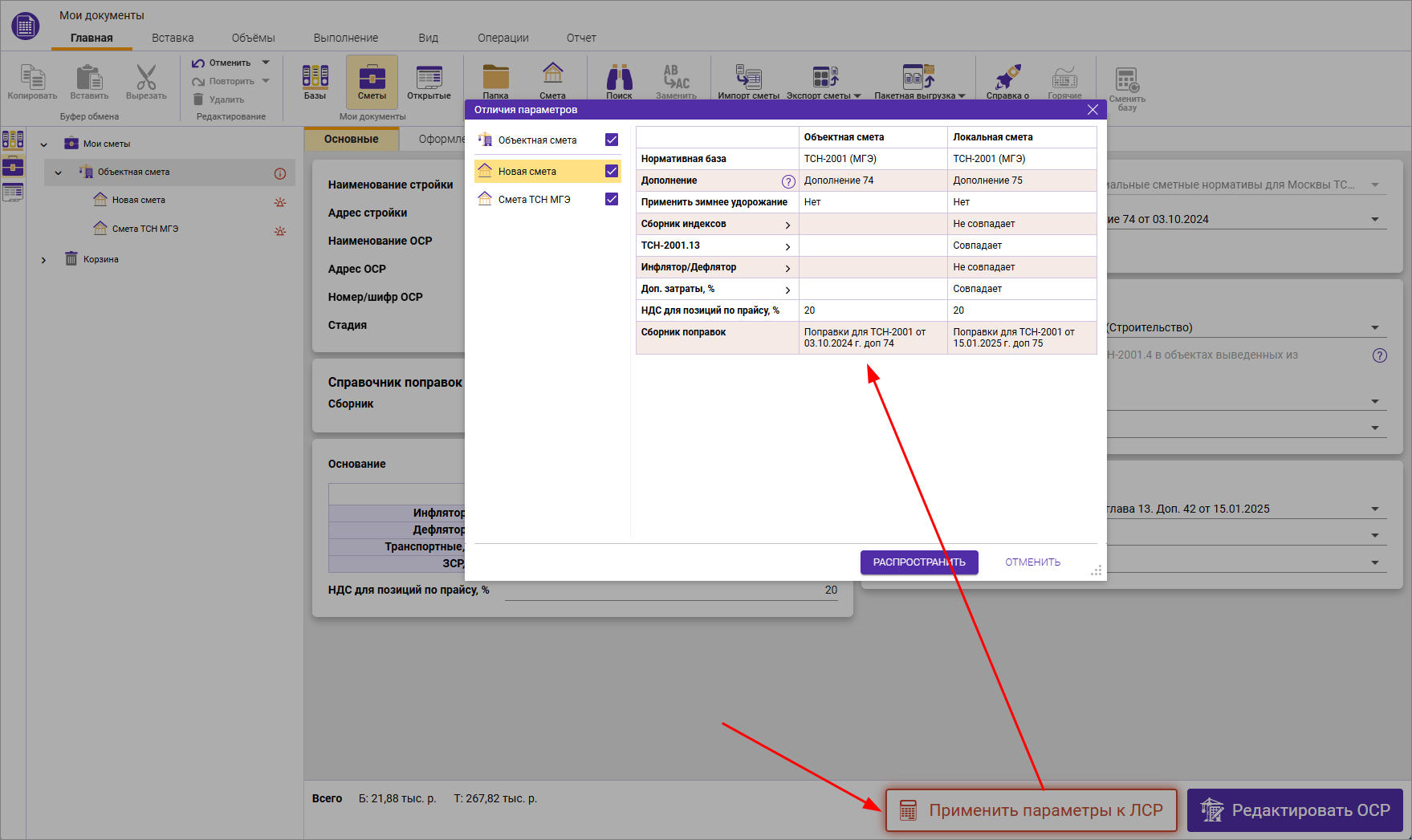Click the НДС для позиций input field

click(670, 590)
